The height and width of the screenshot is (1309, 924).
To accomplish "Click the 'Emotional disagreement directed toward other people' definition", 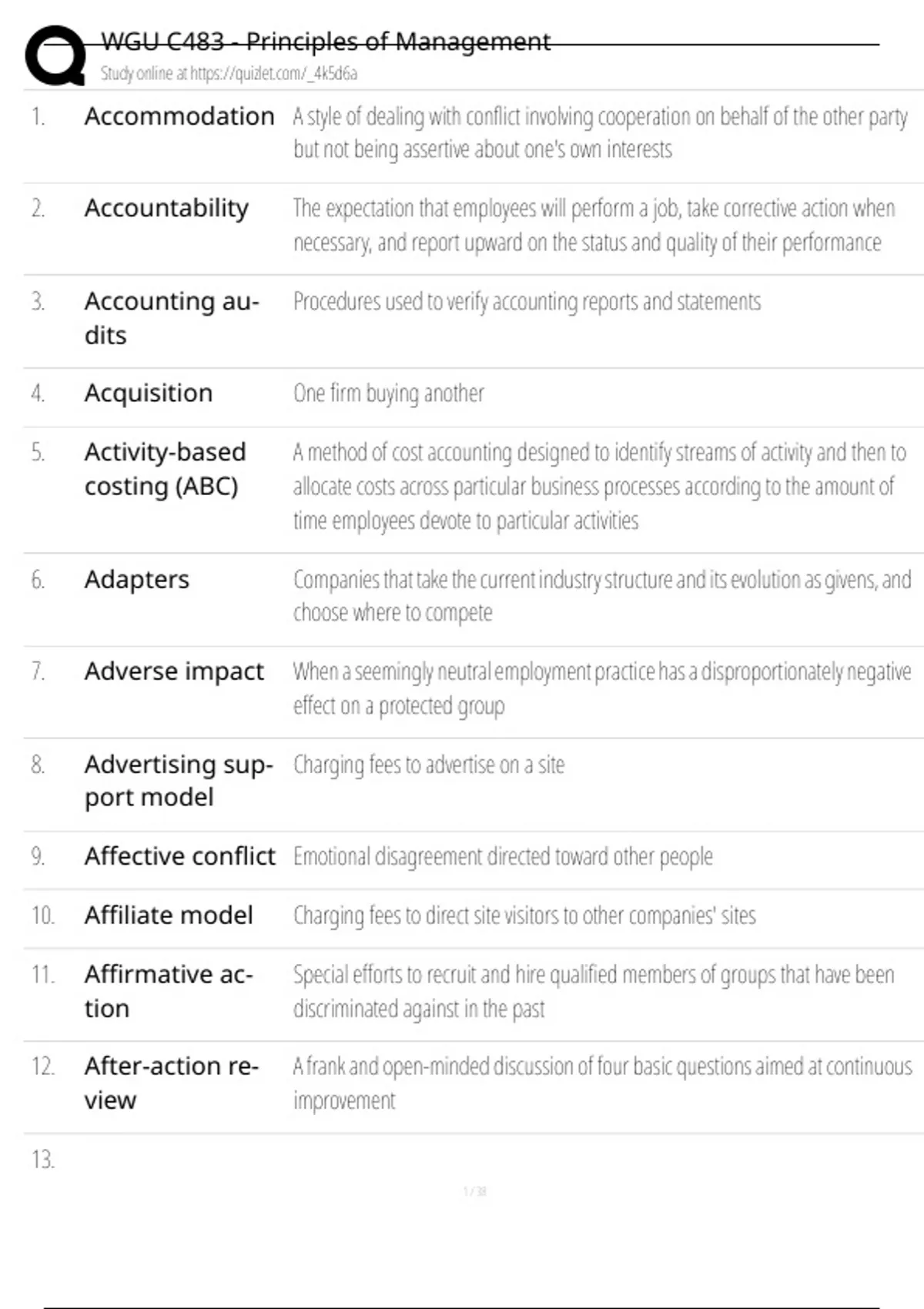I will click(x=503, y=856).
